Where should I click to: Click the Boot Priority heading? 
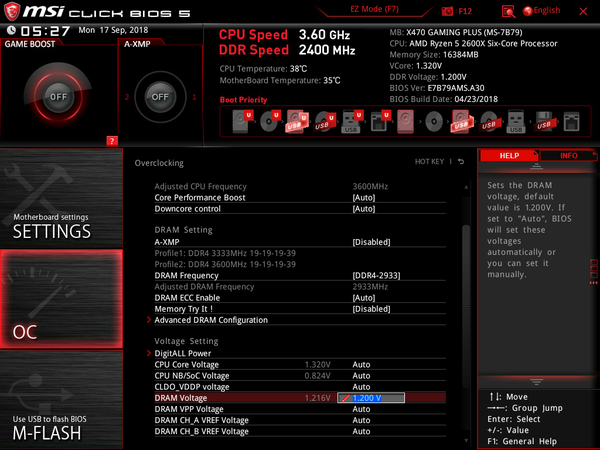click(243, 99)
